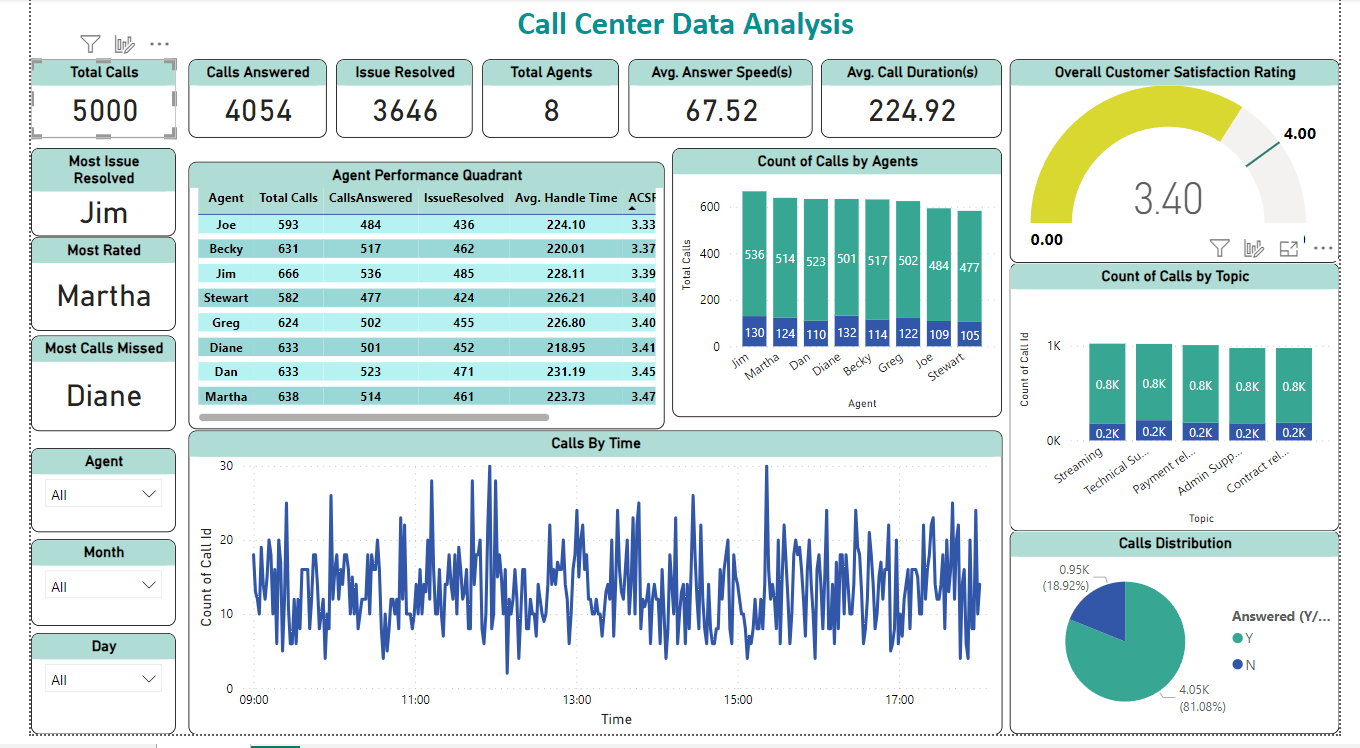Click filter icon above Total Calls card
The image size is (1360, 748).
point(90,44)
